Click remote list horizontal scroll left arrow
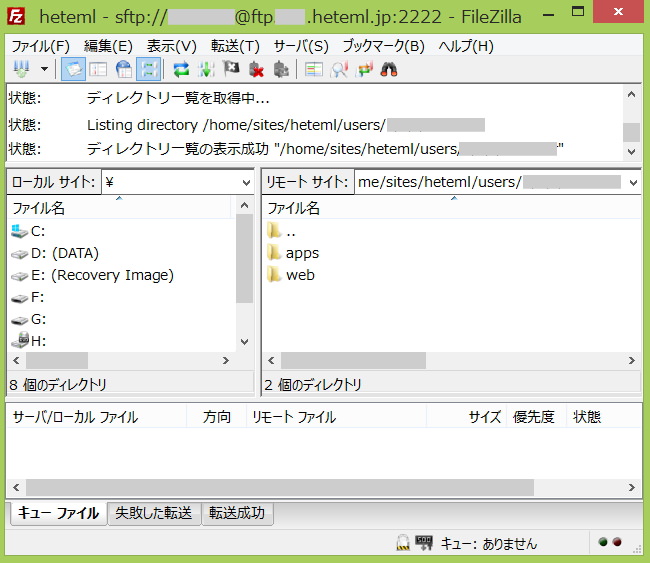The image size is (650, 563). click(271, 360)
